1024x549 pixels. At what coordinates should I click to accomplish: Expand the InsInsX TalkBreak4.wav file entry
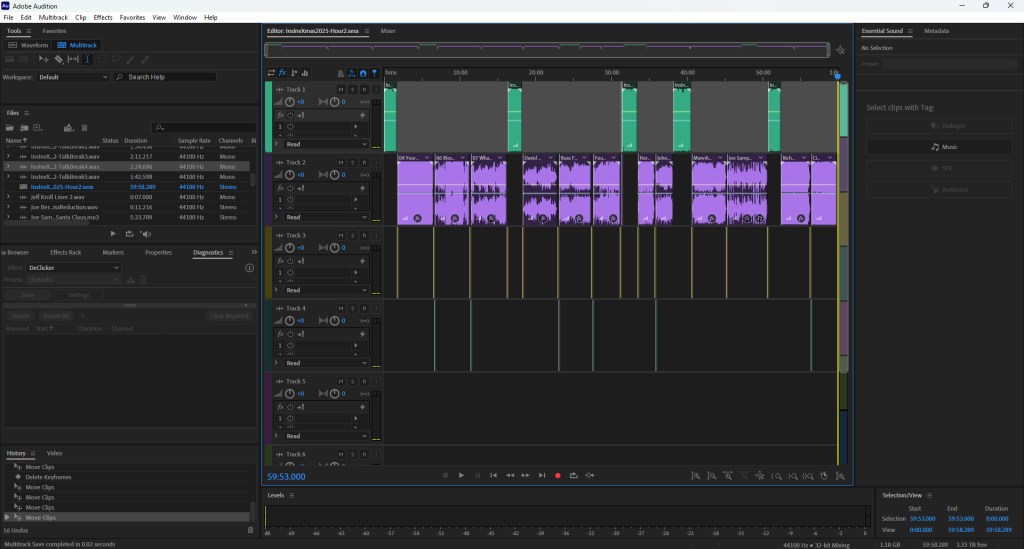tap(9, 166)
